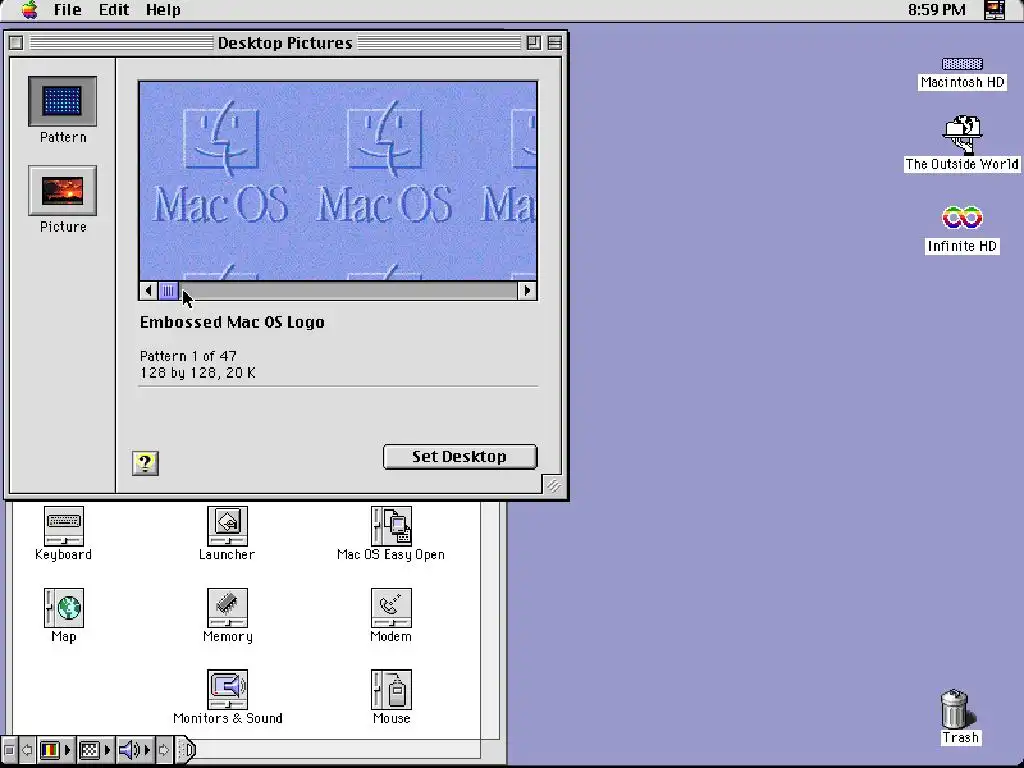This screenshot has height=768, width=1024.
Task: Open the Monitors & Sound control panel
Action: 227,690
